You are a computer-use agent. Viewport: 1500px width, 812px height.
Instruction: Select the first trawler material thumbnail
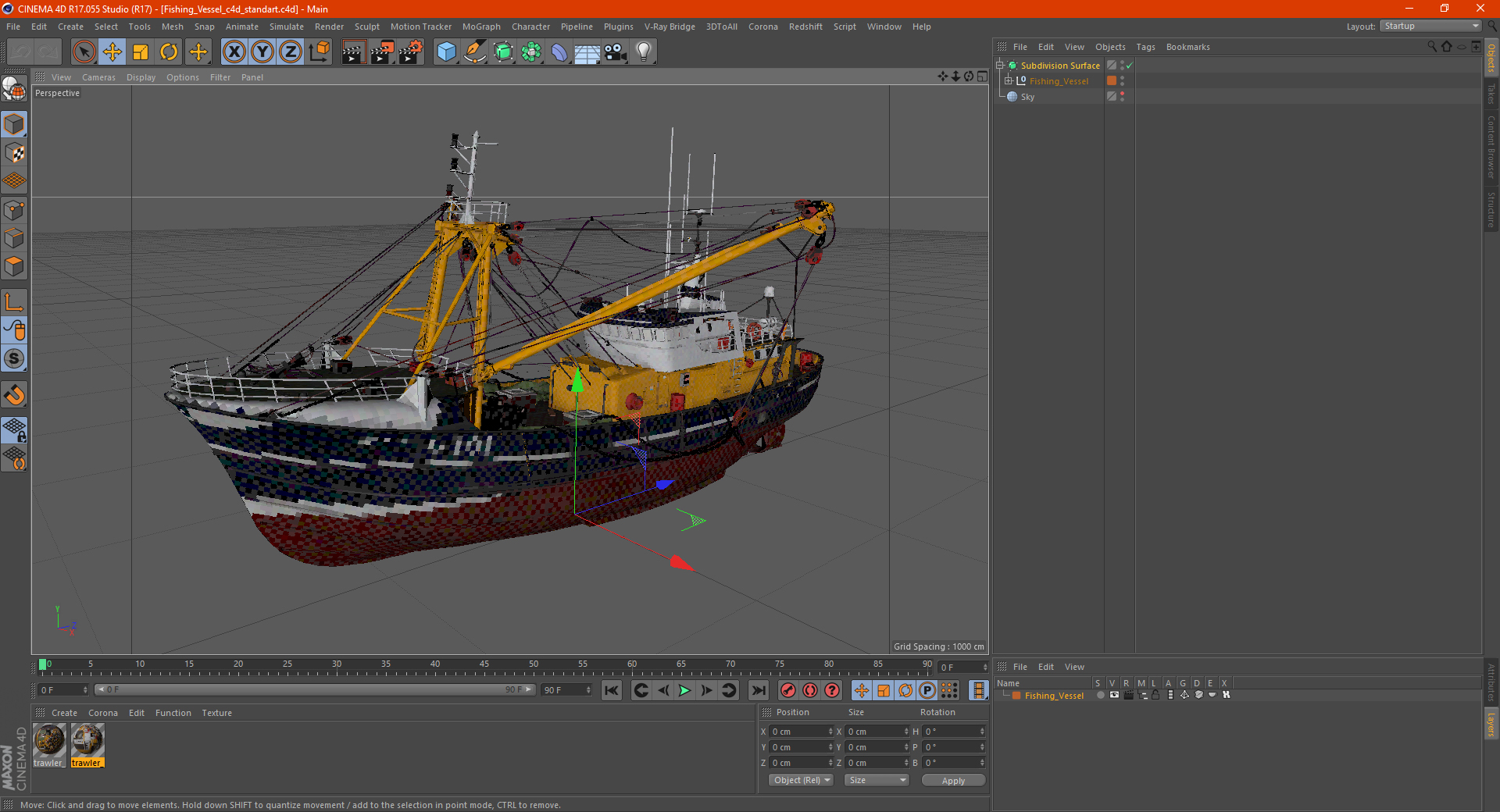(49, 739)
